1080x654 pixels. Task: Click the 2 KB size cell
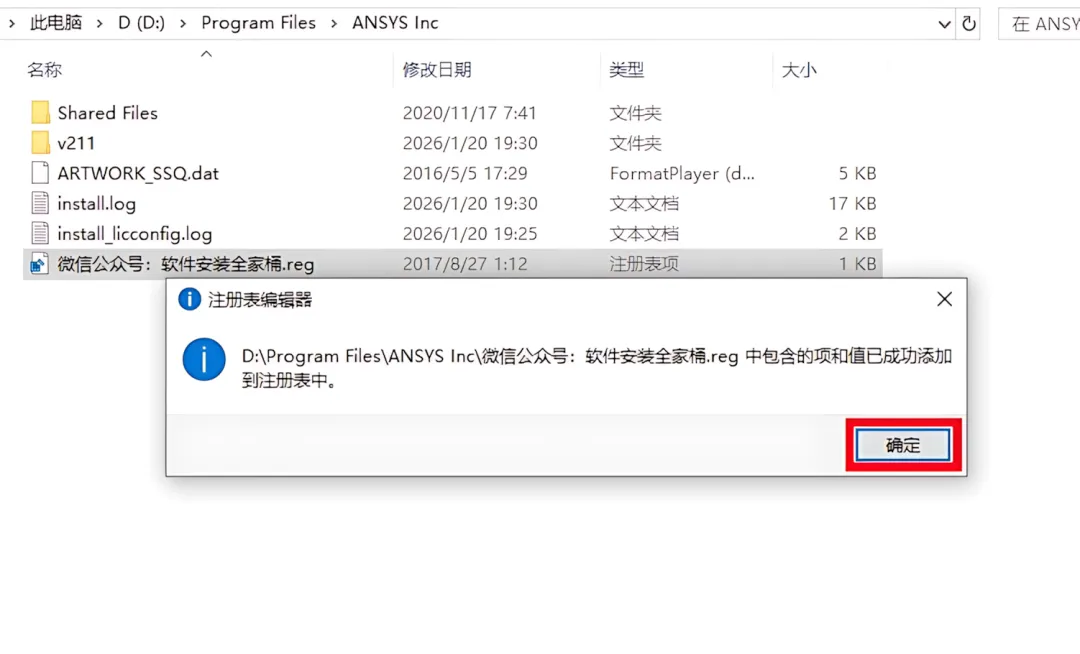[857, 234]
